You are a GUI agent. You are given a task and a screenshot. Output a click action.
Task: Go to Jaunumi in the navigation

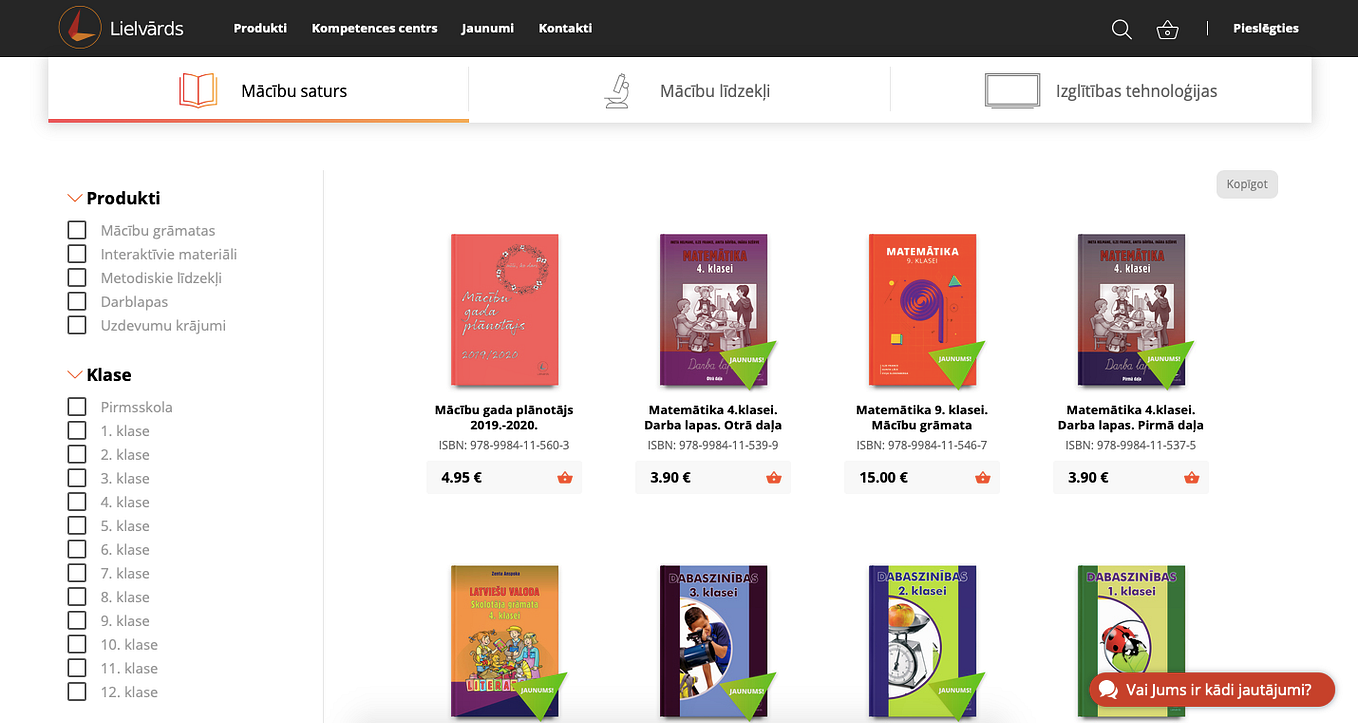click(488, 28)
